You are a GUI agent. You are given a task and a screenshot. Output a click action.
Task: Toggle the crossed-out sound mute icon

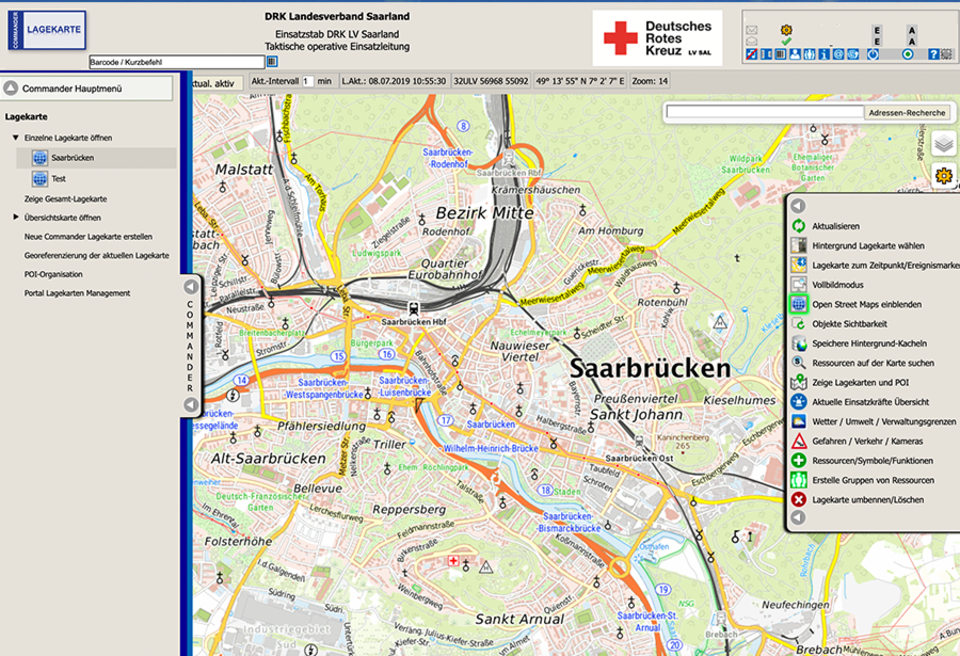tap(750, 54)
